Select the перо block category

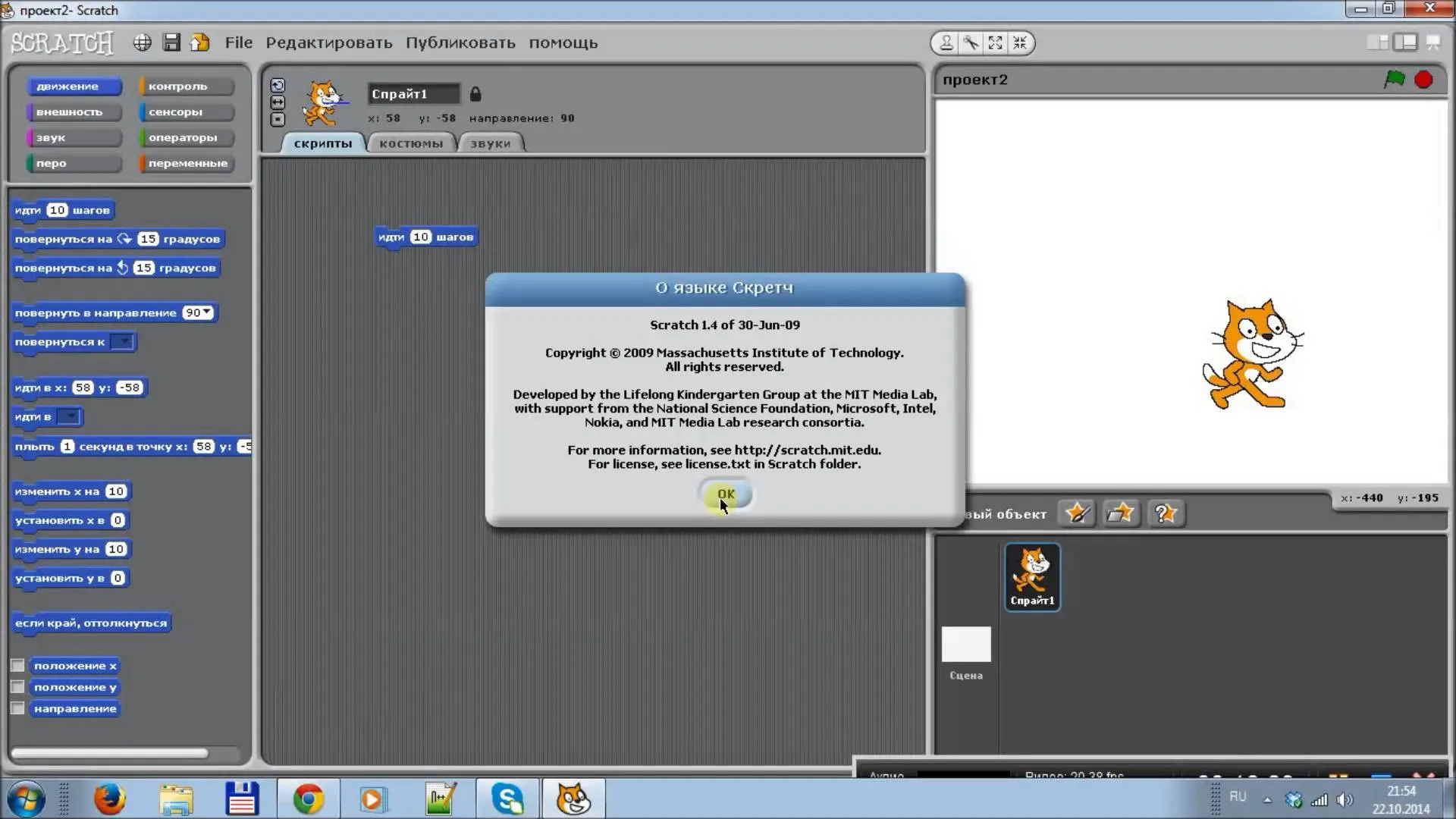(x=73, y=164)
